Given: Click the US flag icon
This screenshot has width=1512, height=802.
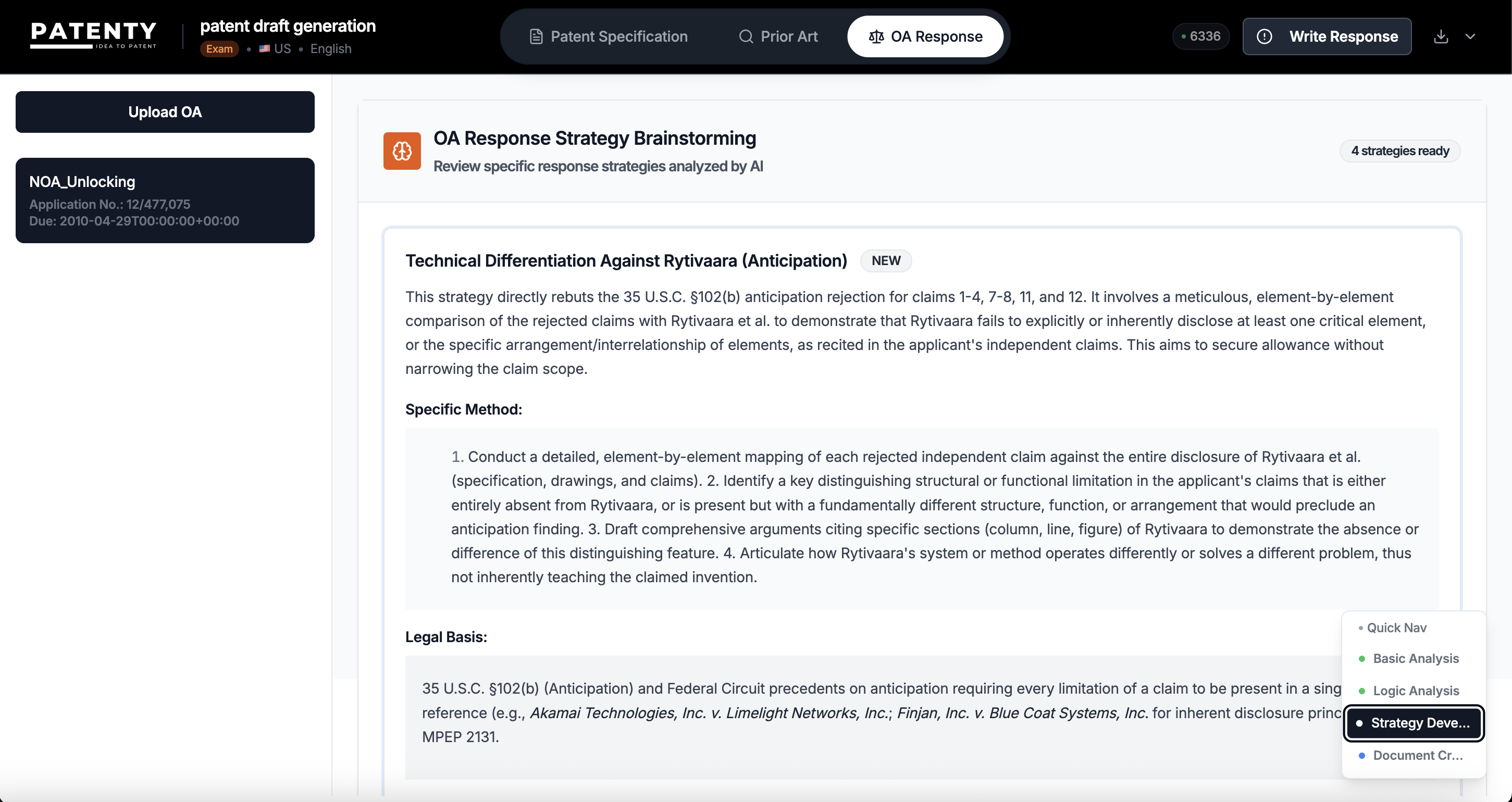Looking at the screenshot, I should click(265, 49).
